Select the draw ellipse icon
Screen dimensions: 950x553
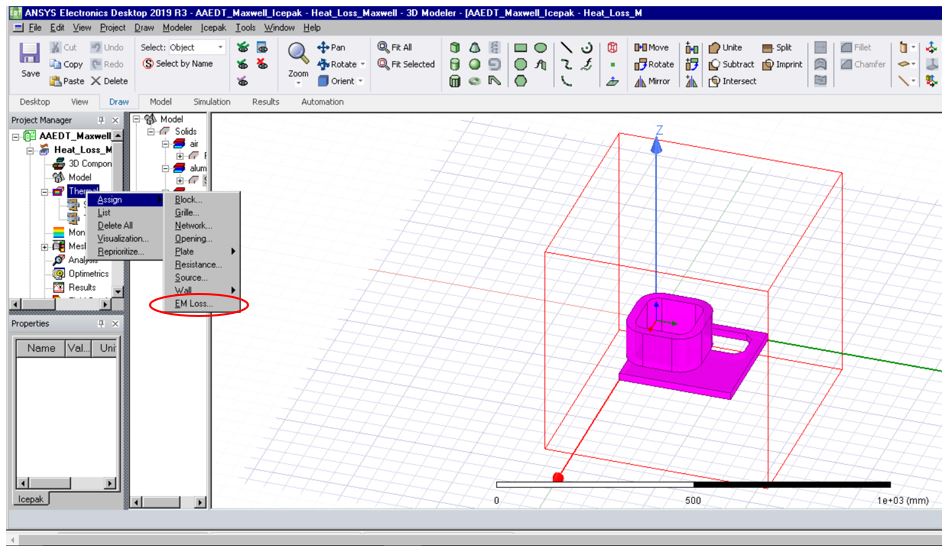coord(540,47)
